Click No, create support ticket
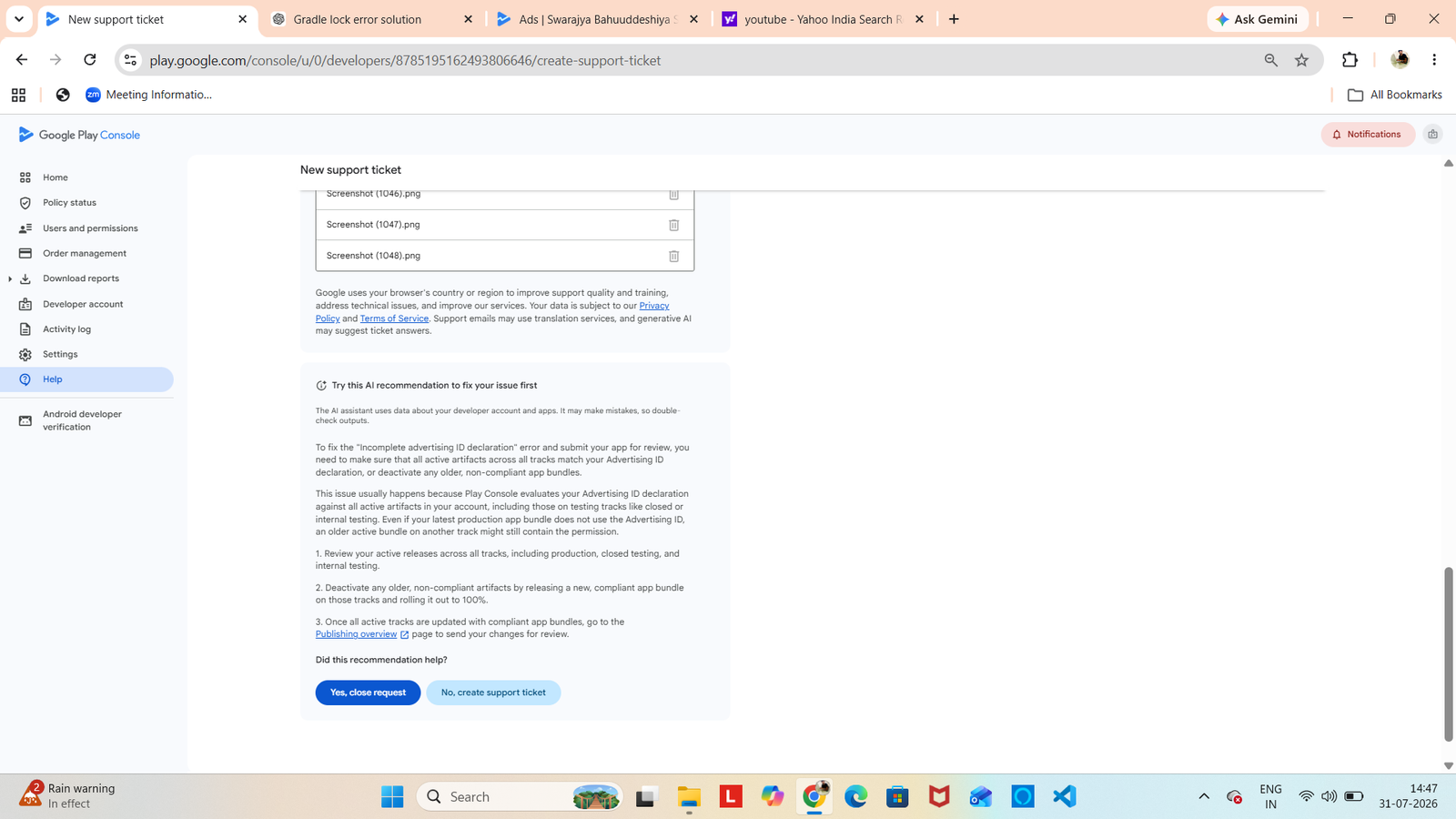Viewport: 1456px width, 819px height. point(493,693)
